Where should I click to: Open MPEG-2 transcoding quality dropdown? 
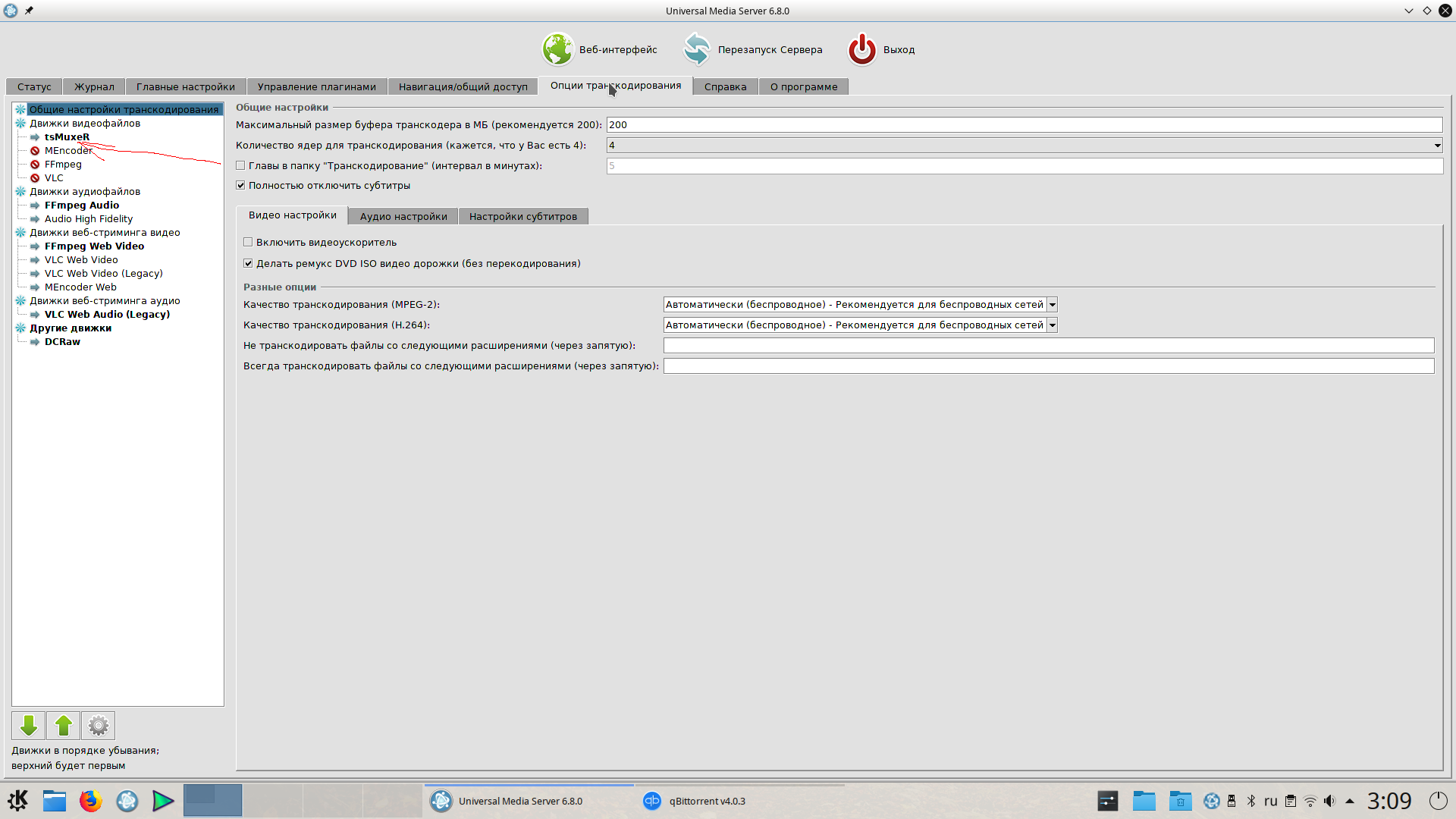(x=1052, y=305)
